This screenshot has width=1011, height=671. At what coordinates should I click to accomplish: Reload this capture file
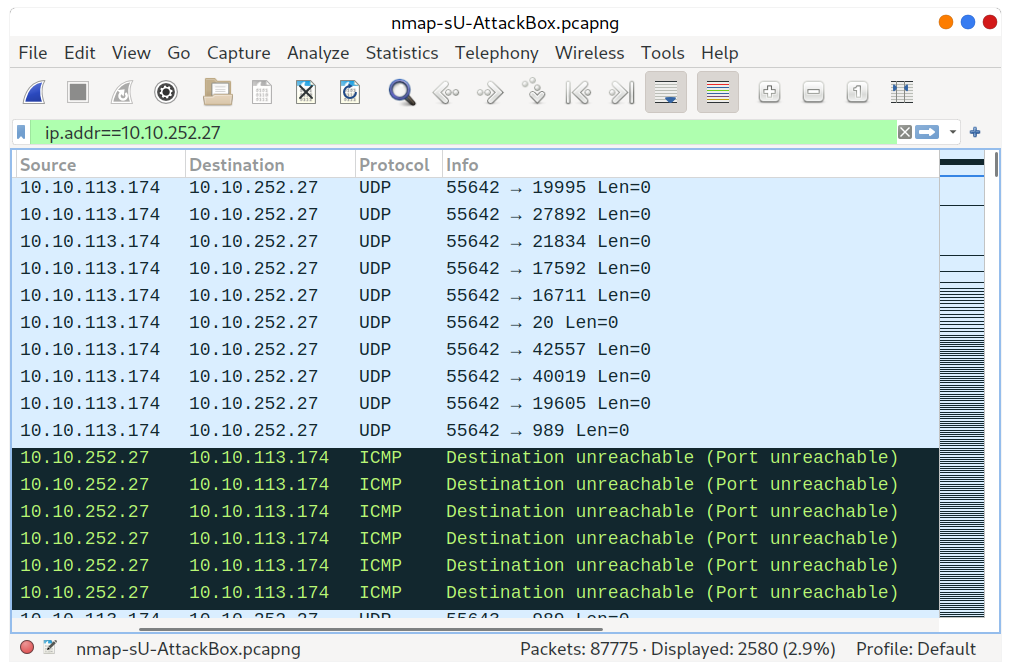[x=349, y=92]
